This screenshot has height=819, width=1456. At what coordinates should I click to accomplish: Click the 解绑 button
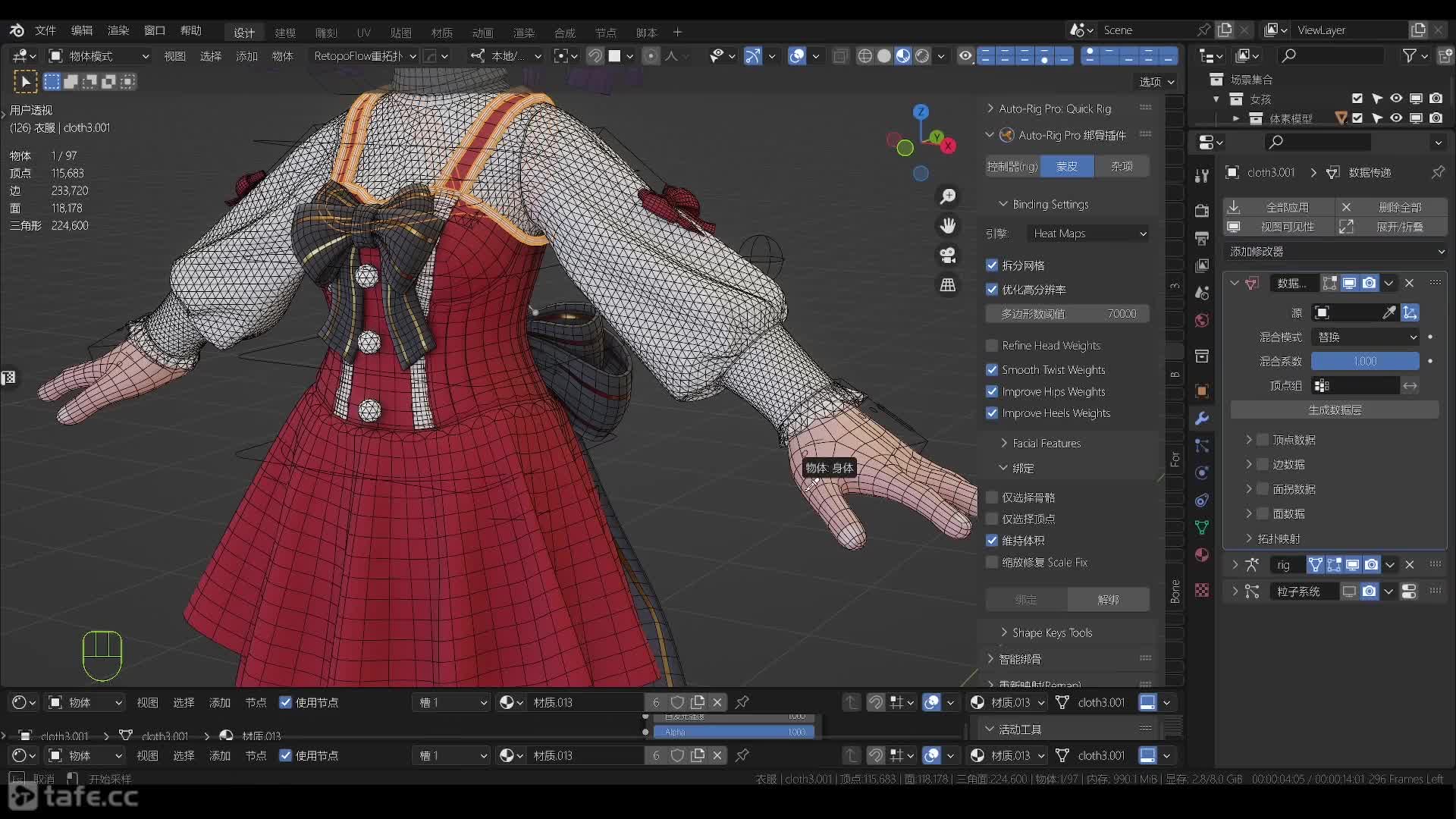coord(1109,600)
